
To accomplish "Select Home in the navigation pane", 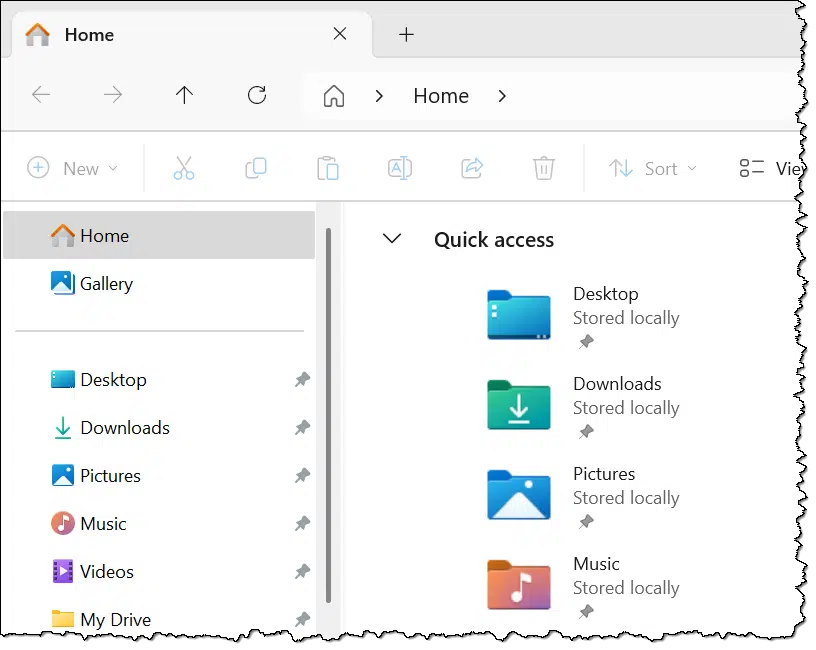I will click(159, 235).
